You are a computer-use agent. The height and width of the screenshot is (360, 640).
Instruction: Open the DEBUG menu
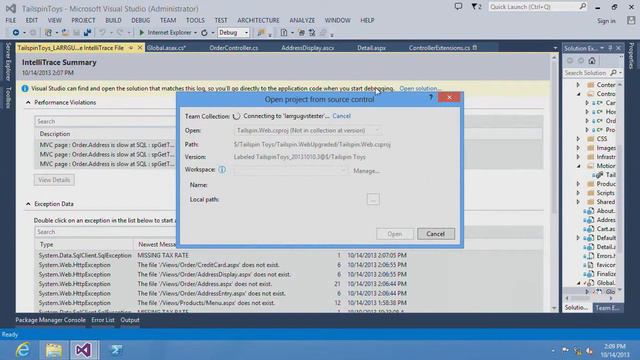pos(140,20)
